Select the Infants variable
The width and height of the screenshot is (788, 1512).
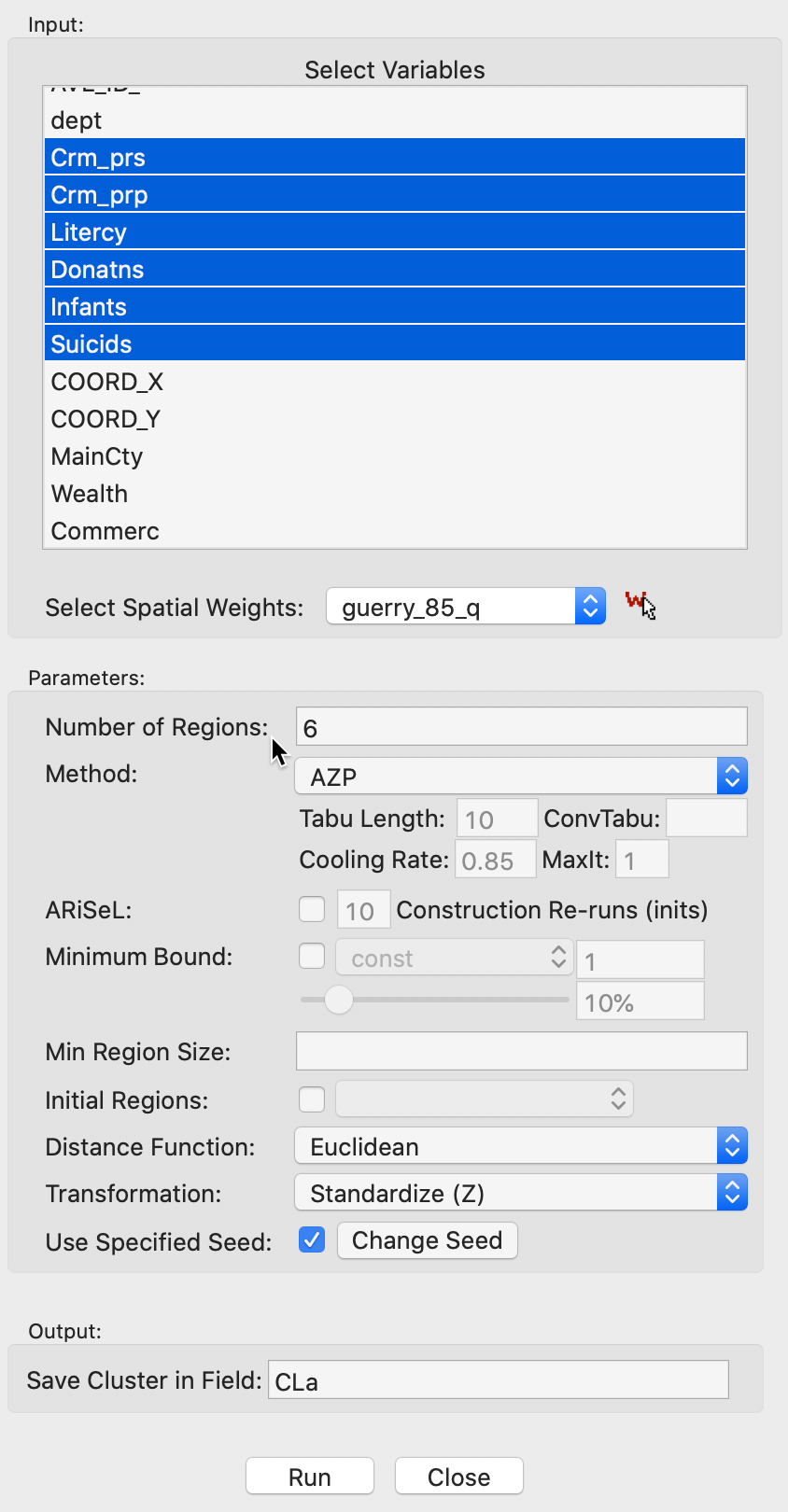(395, 306)
